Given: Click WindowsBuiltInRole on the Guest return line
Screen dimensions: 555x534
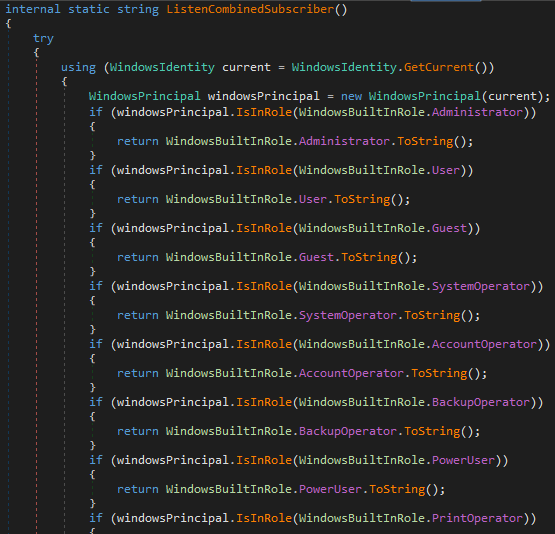Looking at the screenshot, I should pyautogui.click(x=229, y=257).
